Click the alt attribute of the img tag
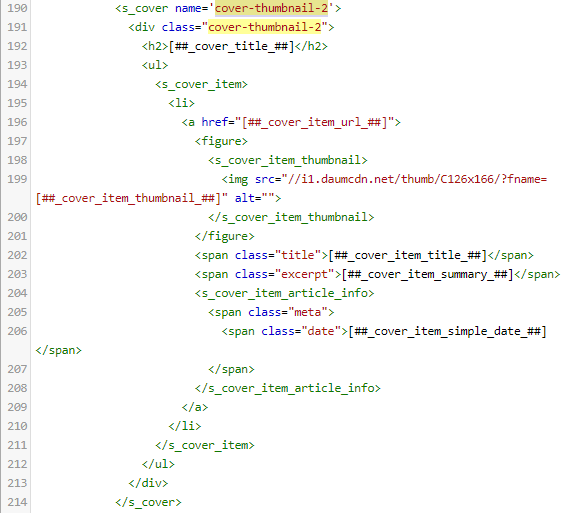Screen dimensions: 583x513 point(244,198)
